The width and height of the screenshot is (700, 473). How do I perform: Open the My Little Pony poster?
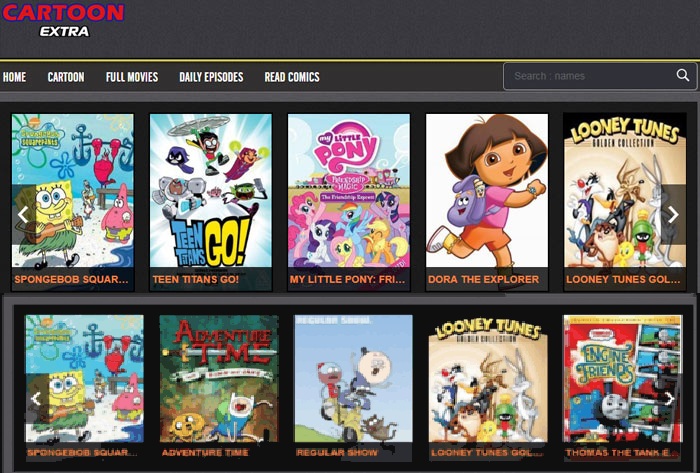[x=349, y=191]
